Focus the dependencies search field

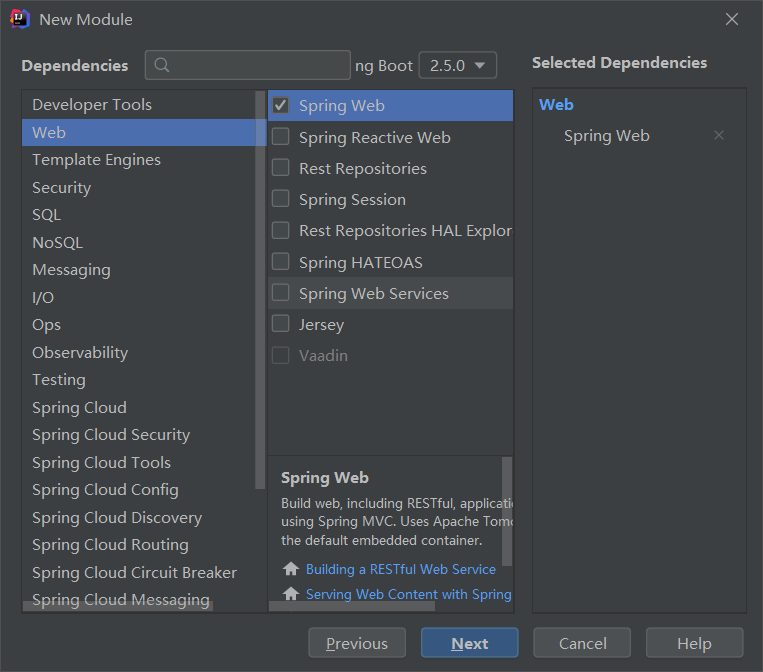point(248,65)
